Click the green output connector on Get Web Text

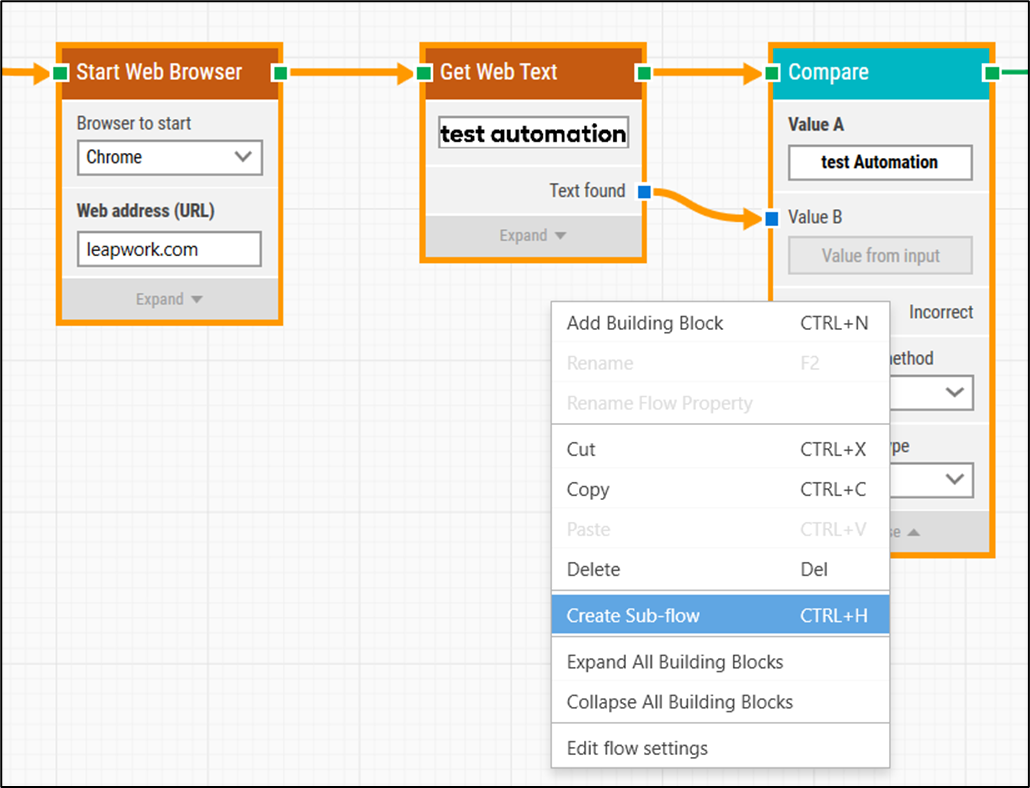coord(645,72)
